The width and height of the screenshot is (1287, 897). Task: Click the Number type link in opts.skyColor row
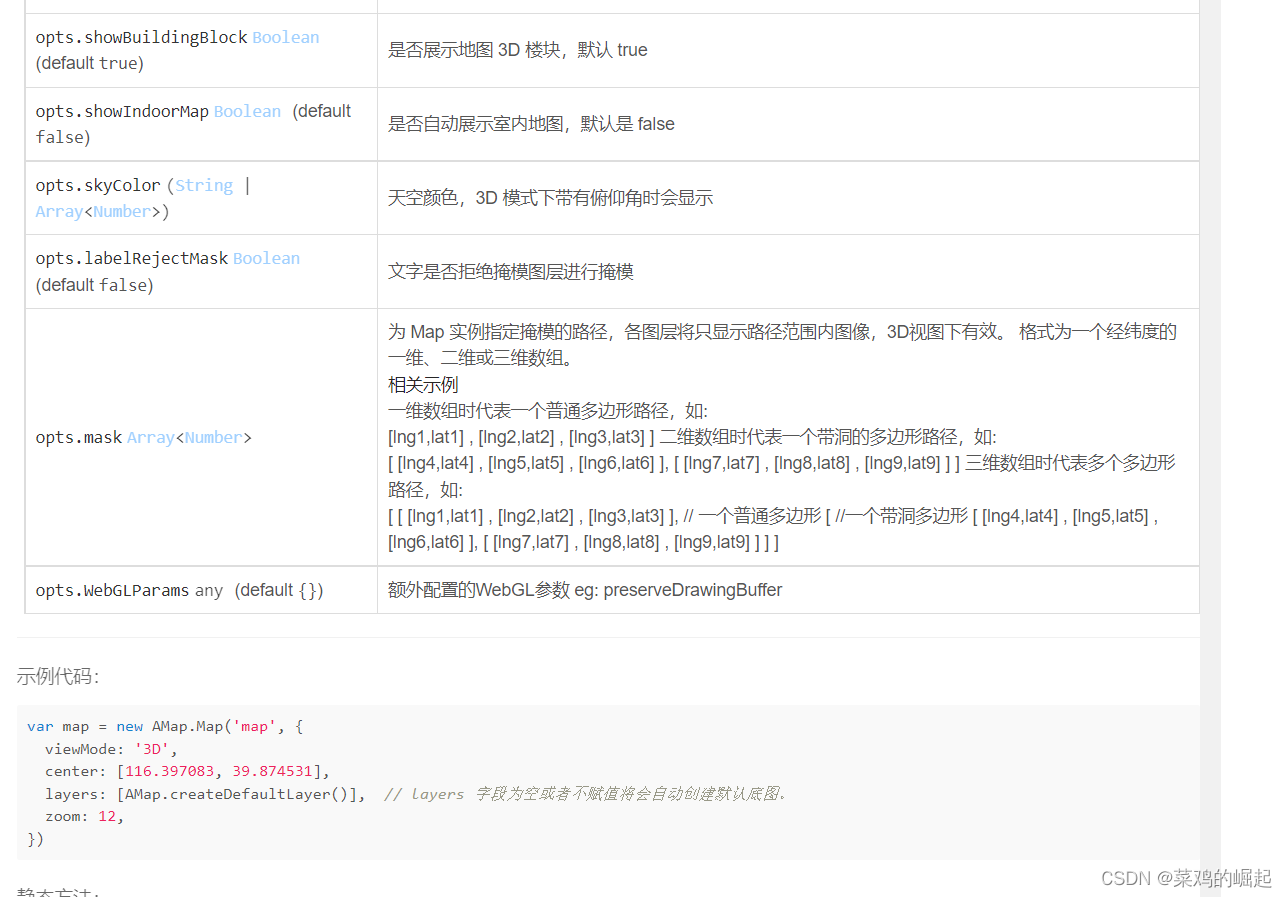[x=122, y=211]
